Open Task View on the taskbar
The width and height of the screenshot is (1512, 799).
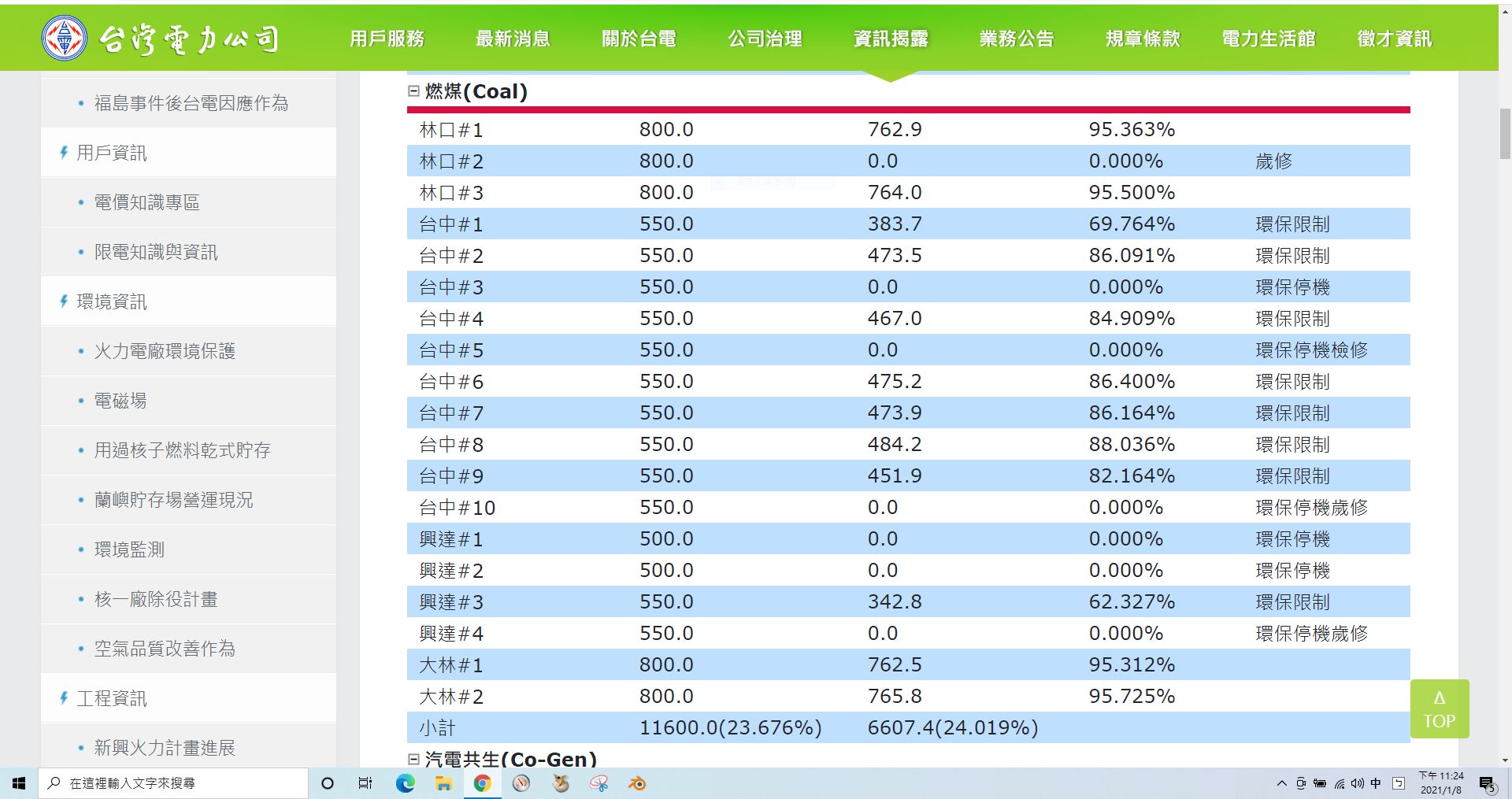365,783
